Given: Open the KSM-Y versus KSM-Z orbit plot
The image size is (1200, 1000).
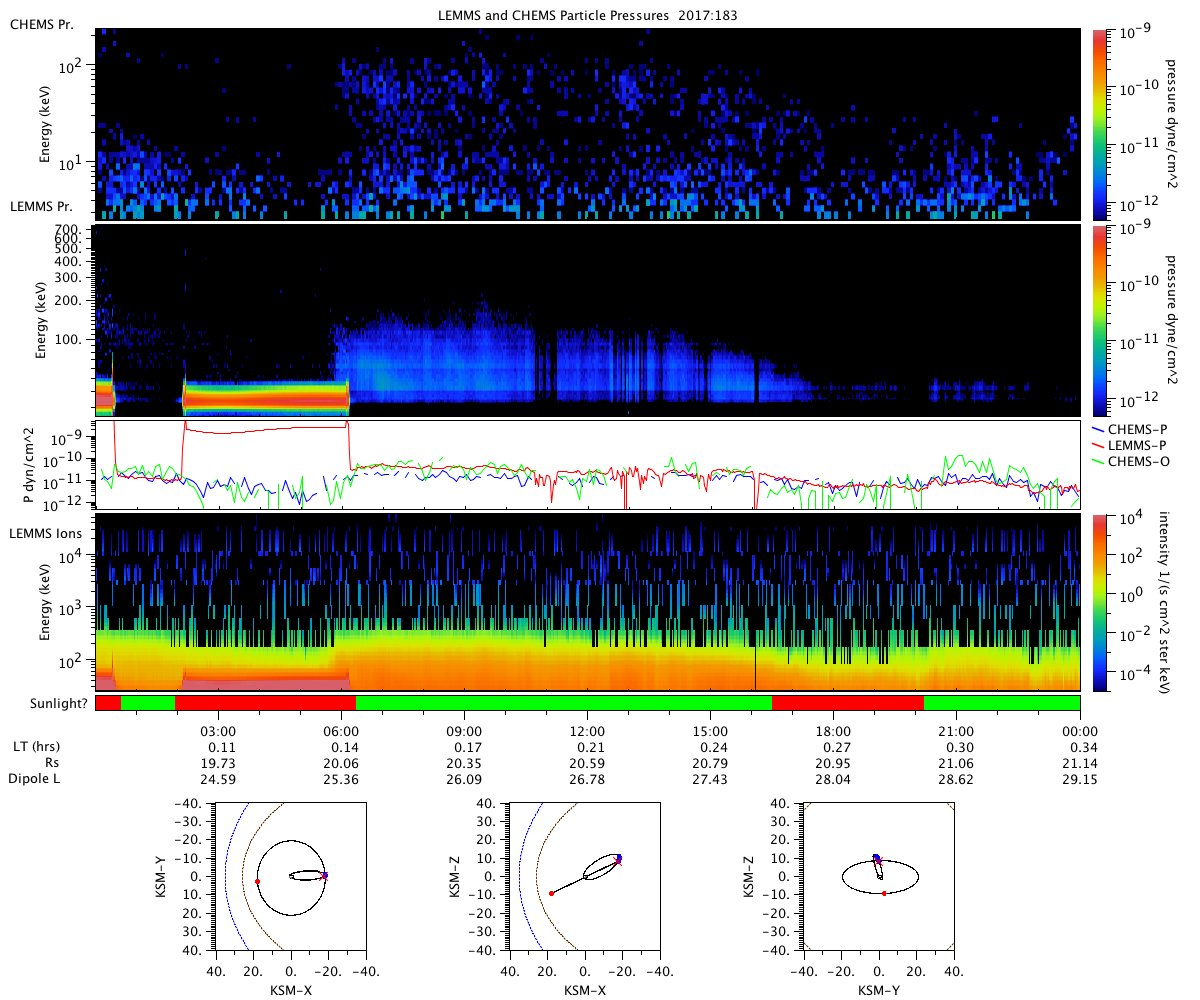Looking at the screenshot, I should tap(879, 875).
